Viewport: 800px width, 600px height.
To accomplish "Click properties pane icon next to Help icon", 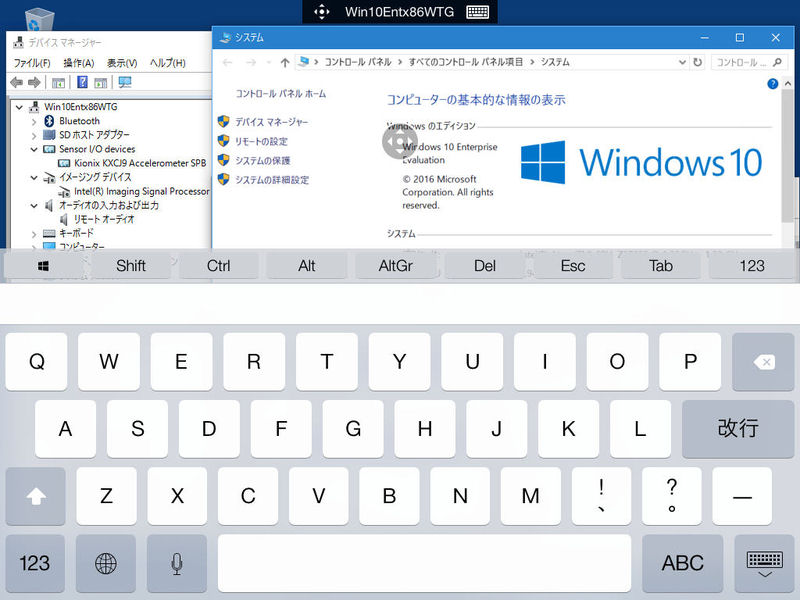I will pyautogui.click(x=101, y=83).
